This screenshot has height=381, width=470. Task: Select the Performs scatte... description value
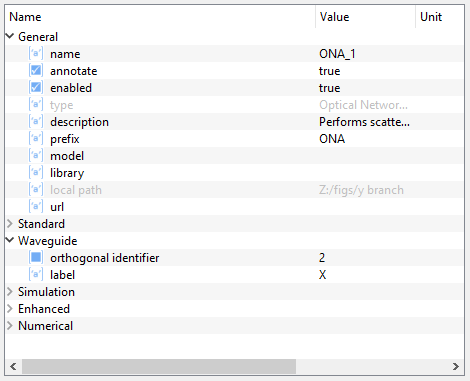click(364, 122)
